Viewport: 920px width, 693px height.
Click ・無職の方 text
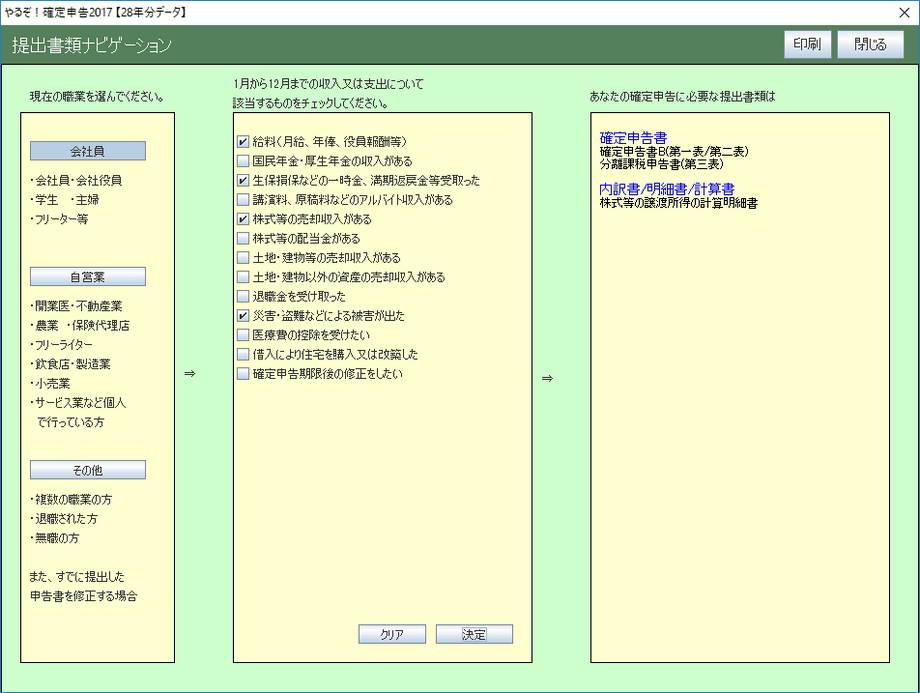coord(54,538)
